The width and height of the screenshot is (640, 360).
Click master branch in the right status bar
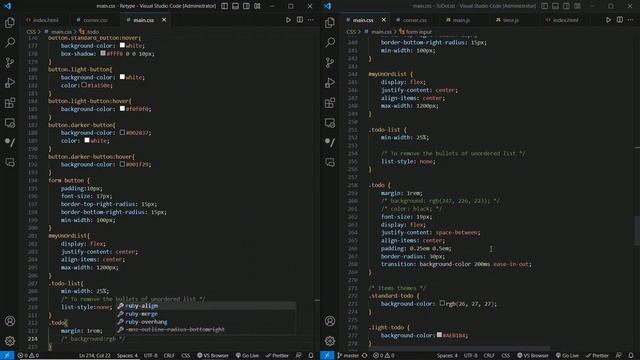coord(348,356)
